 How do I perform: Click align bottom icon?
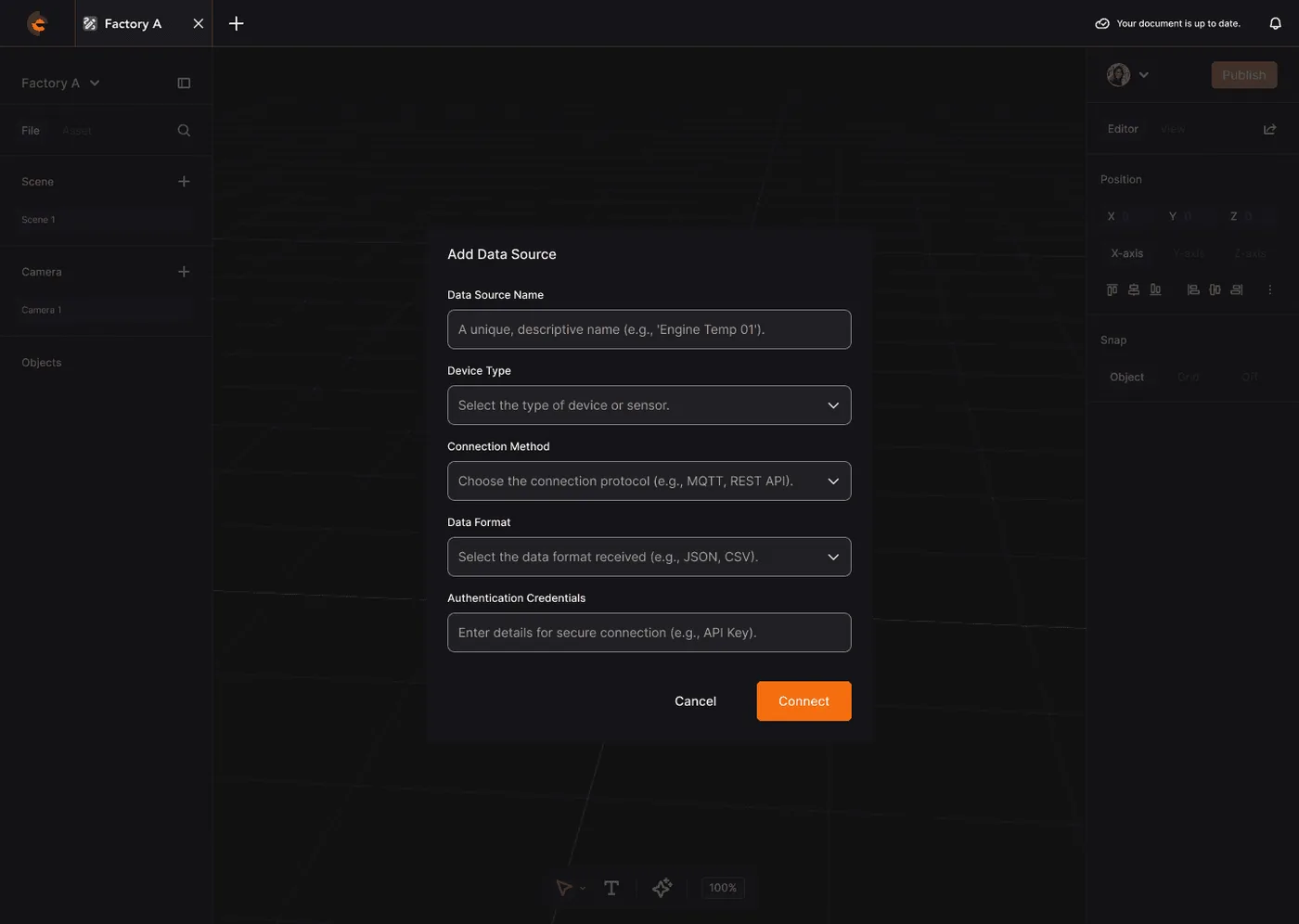pyautogui.click(x=1155, y=290)
